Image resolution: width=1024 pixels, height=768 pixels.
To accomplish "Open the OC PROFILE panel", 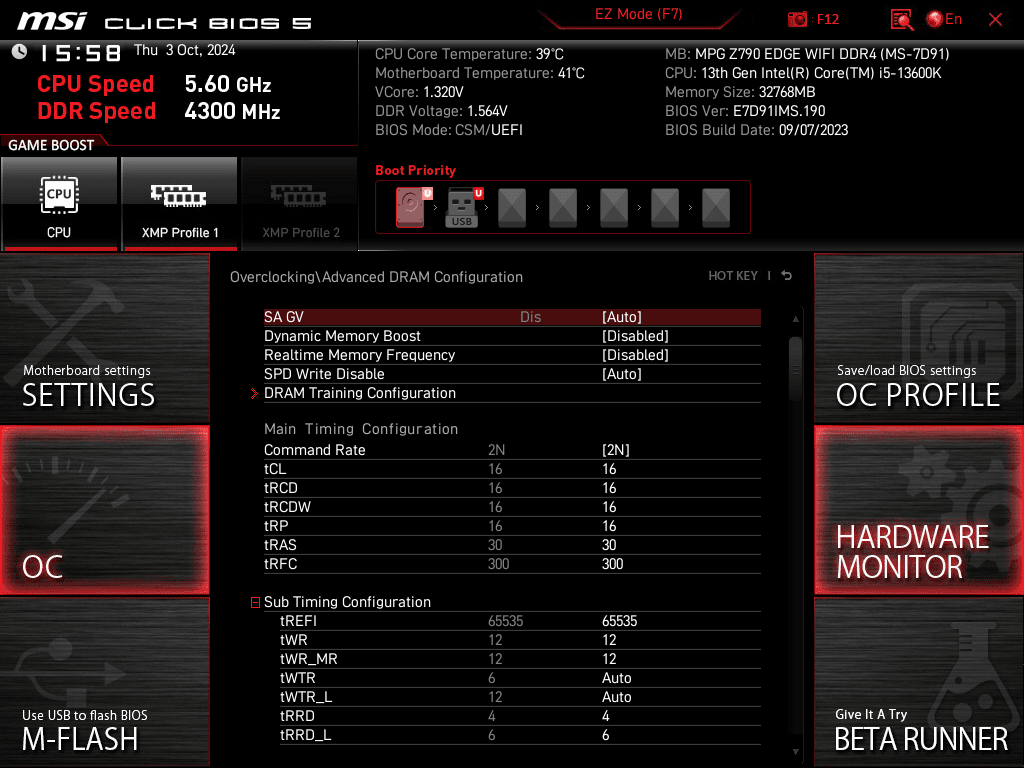I will click(x=919, y=338).
